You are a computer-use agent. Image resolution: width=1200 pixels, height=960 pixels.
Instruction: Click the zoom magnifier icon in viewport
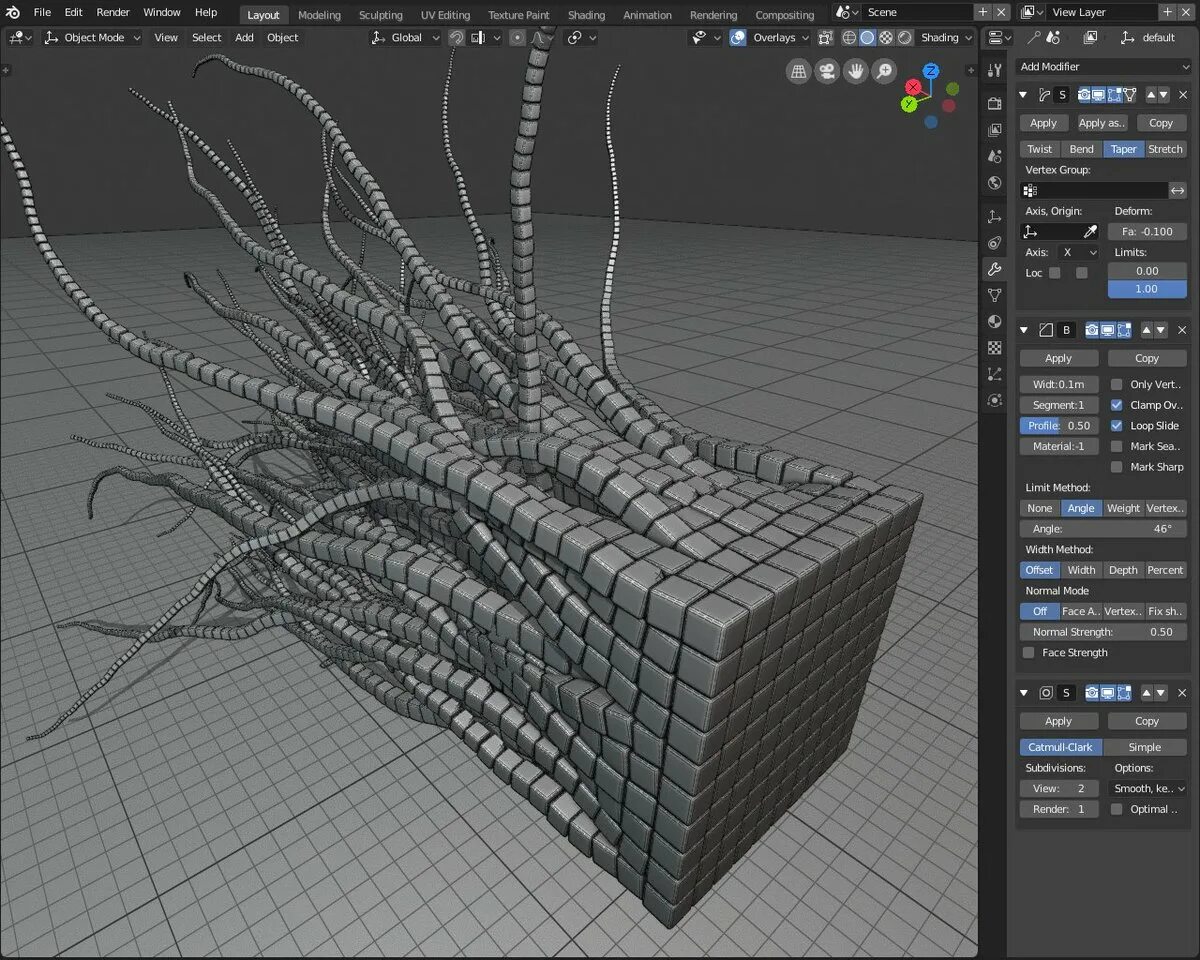[x=884, y=71]
